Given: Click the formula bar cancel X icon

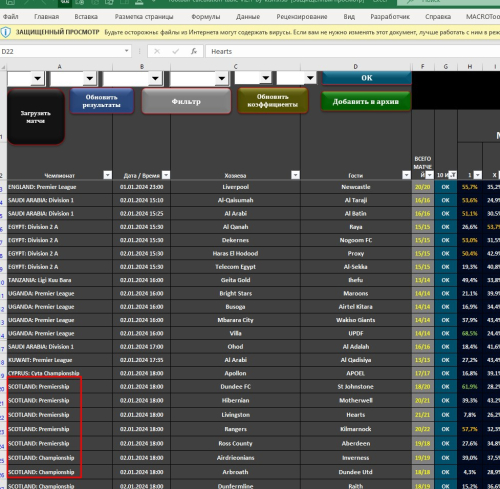Looking at the screenshot, I should pyautogui.click(x=157, y=51).
